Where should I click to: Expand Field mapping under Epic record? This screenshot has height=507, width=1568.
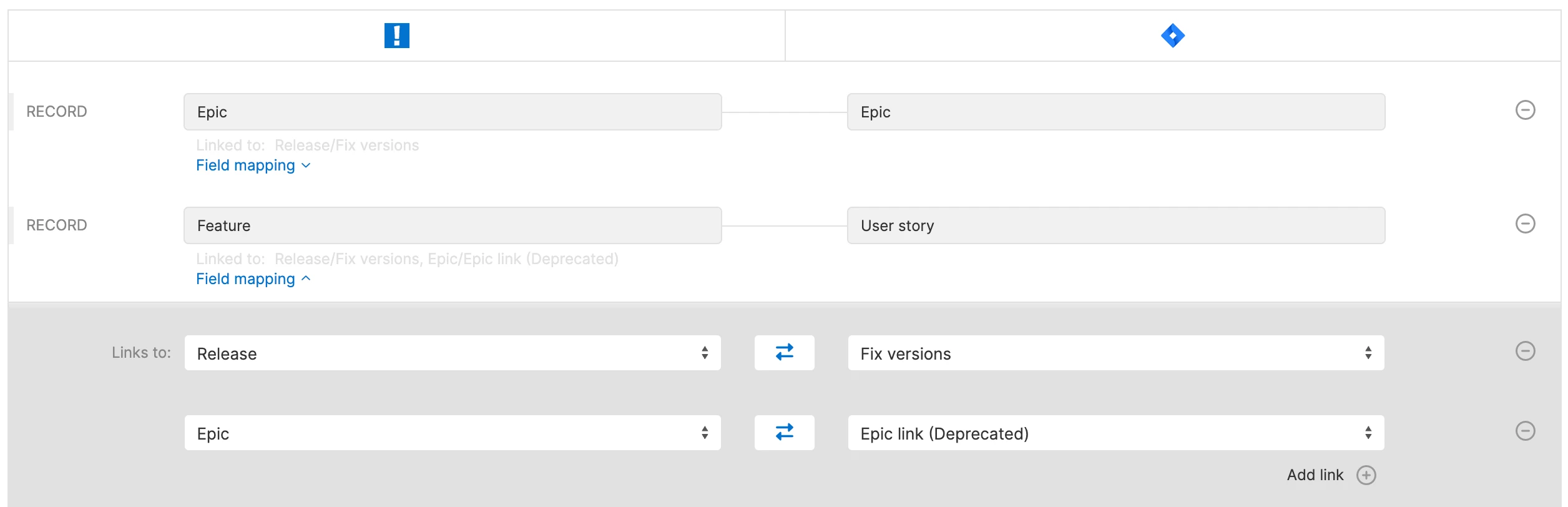pyautogui.click(x=253, y=165)
